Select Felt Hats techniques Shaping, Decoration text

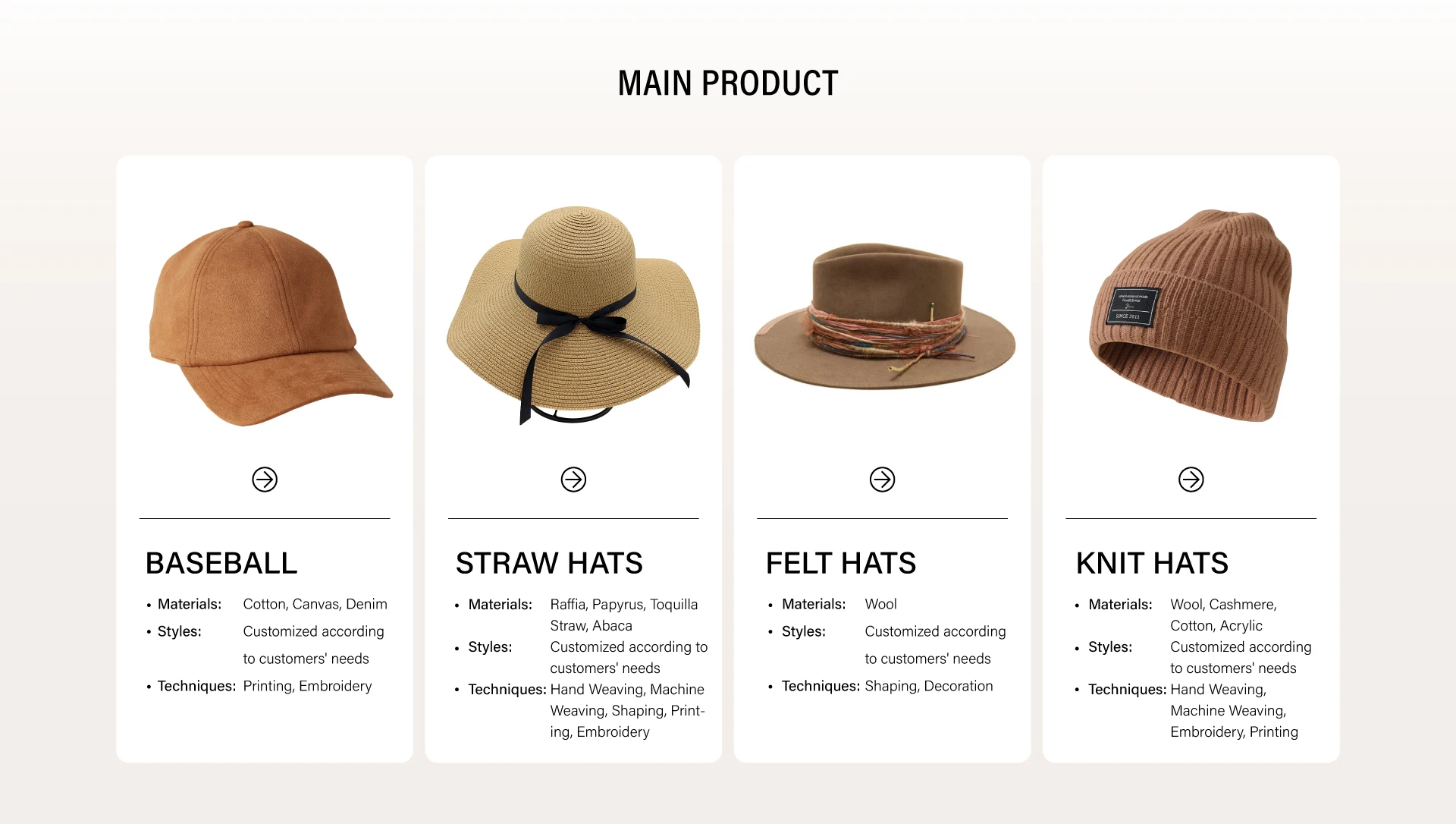pyautogui.click(x=928, y=686)
